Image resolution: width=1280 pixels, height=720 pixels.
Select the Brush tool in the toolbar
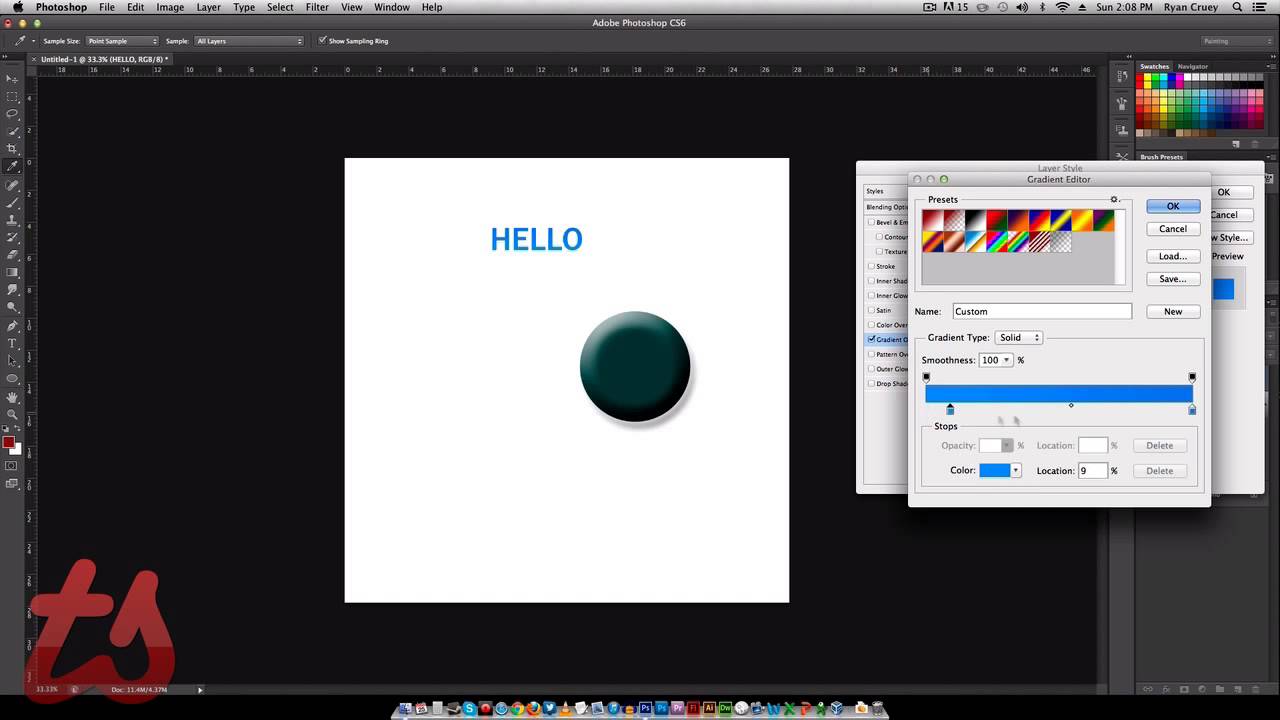(x=12, y=202)
